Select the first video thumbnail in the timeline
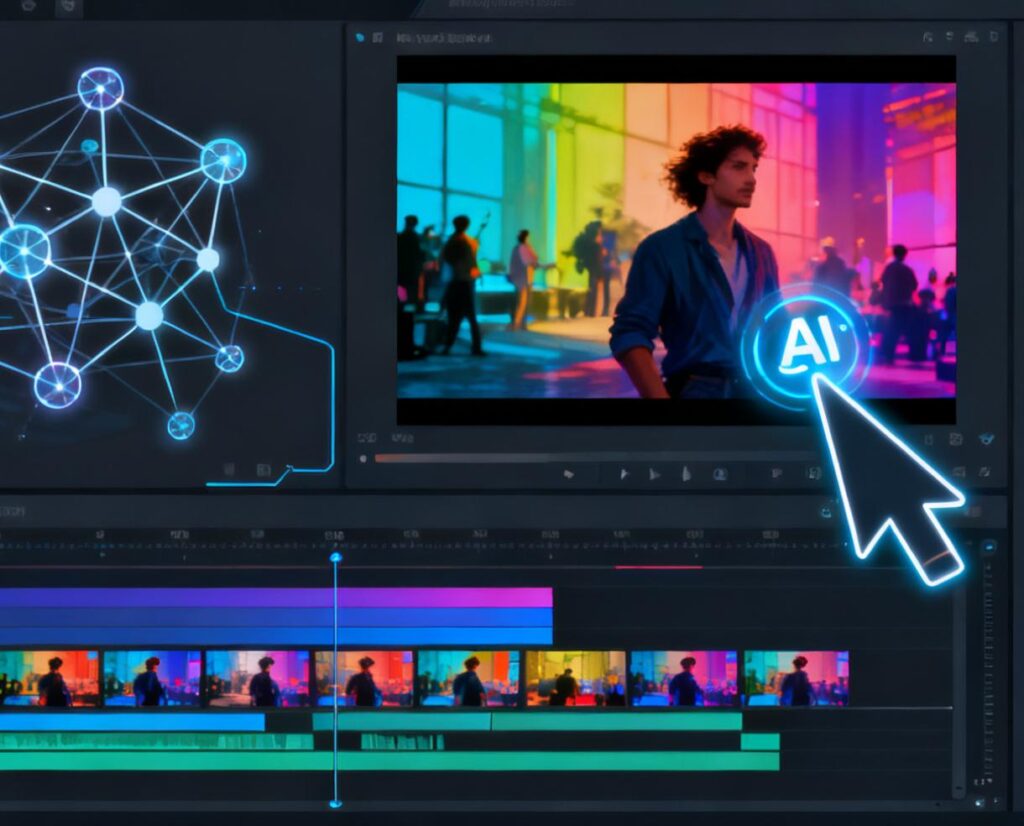The height and width of the screenshot is (826, 1024). [x=50, y=678]
